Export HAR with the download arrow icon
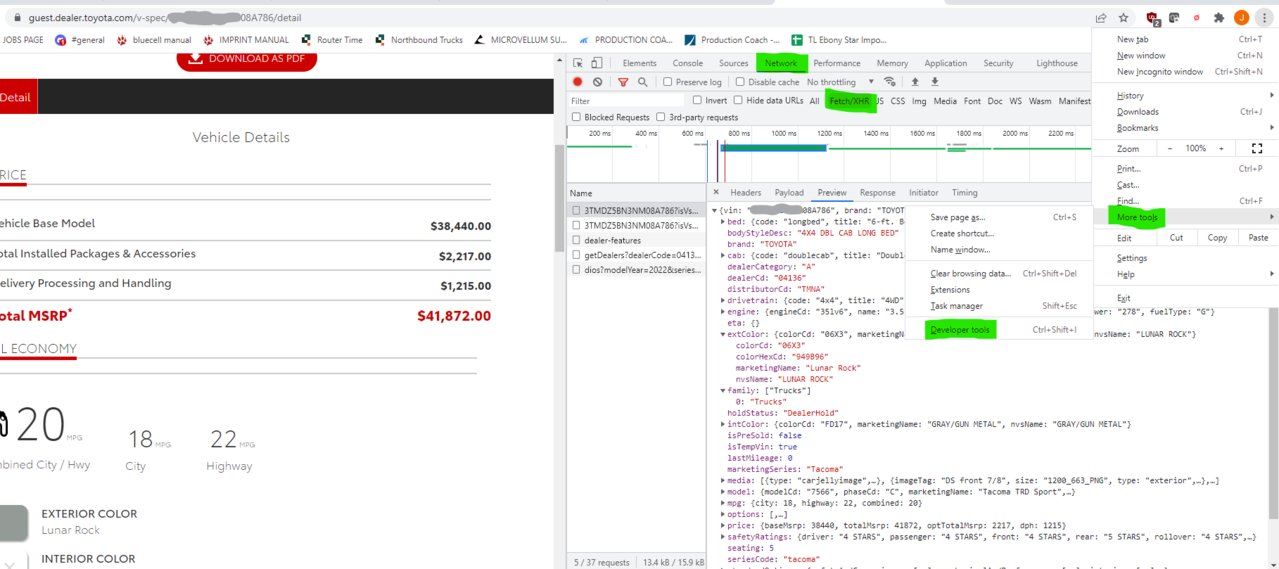Image resolution: width=1279 pixels, height=569 pixels. point(934,82)
